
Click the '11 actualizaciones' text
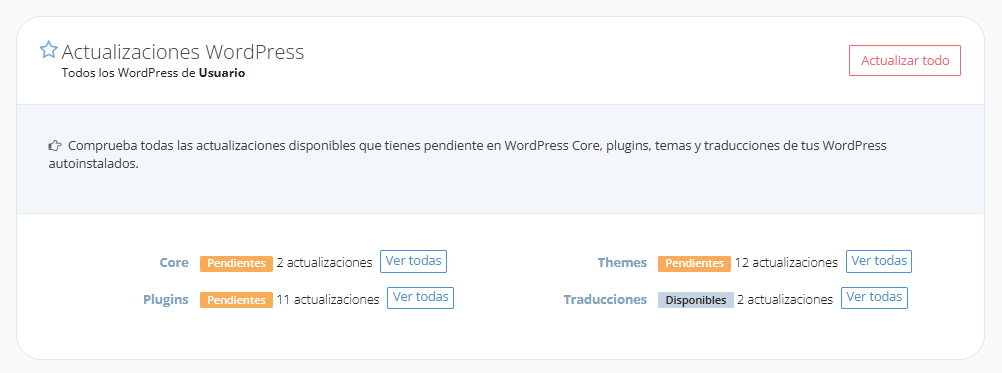(328, 300)
